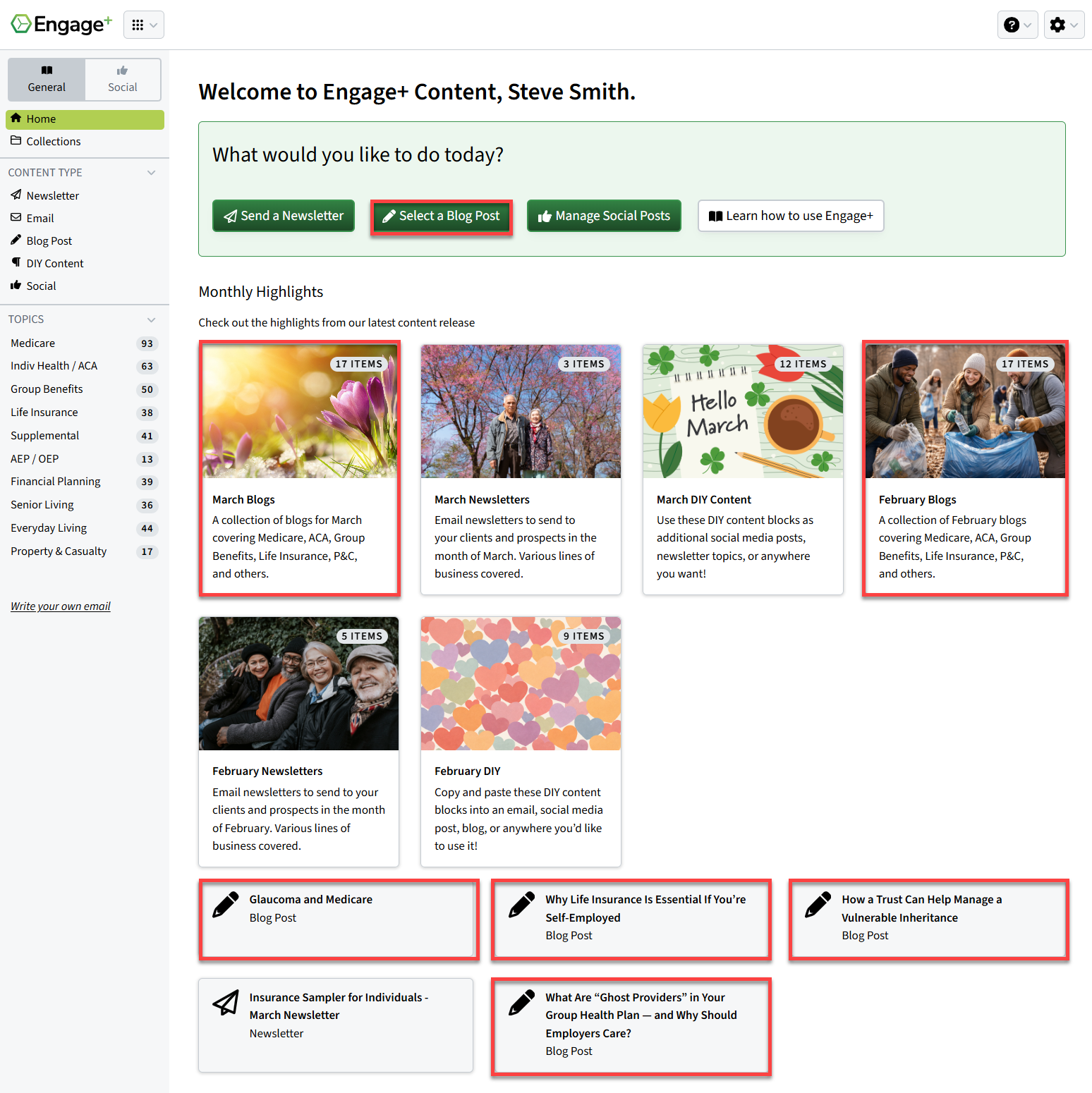This screenshot has width=1092, height=1093.
Task: Collapse the Topics section
Action: (151, 319)
